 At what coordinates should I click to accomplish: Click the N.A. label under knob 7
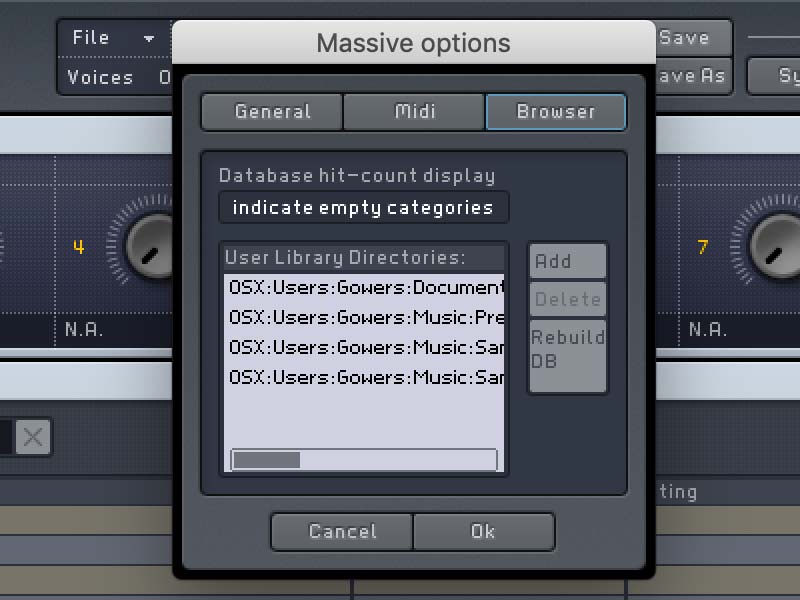click(708, 330)
